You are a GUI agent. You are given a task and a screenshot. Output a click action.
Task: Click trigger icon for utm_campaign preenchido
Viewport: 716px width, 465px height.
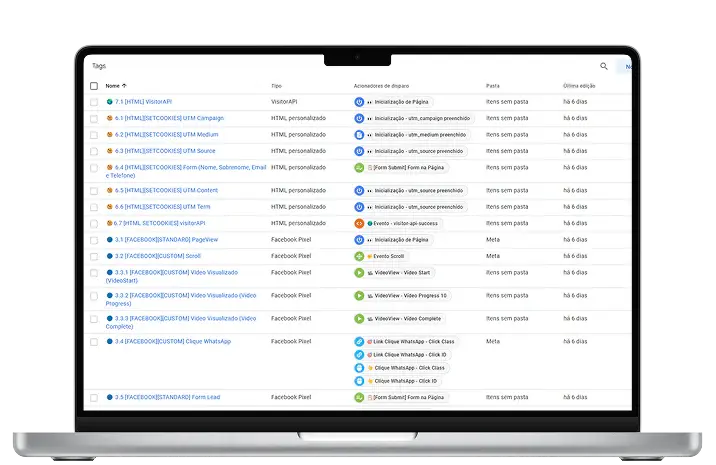pos(359,118)
